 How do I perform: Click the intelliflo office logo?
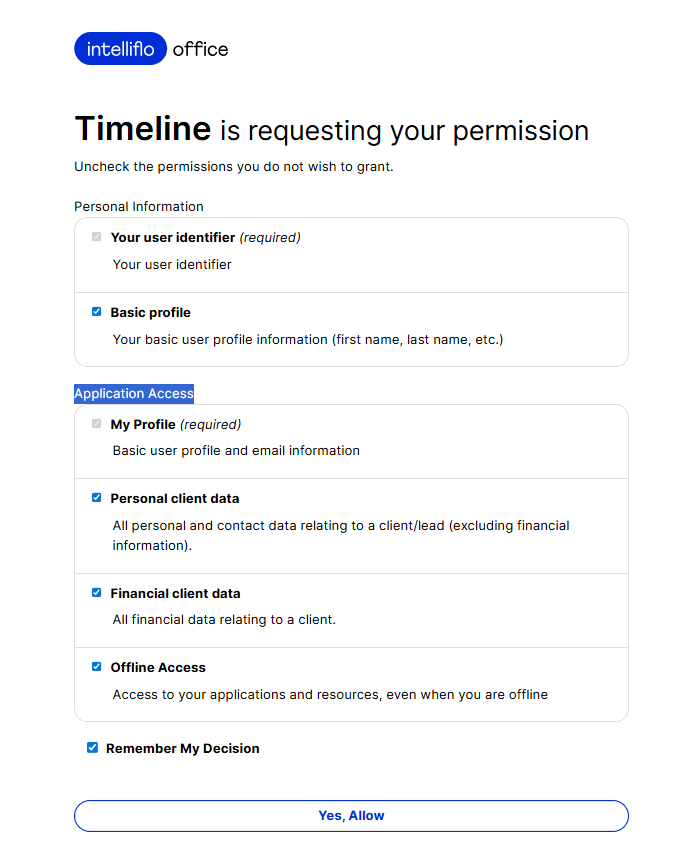(151, 49)
